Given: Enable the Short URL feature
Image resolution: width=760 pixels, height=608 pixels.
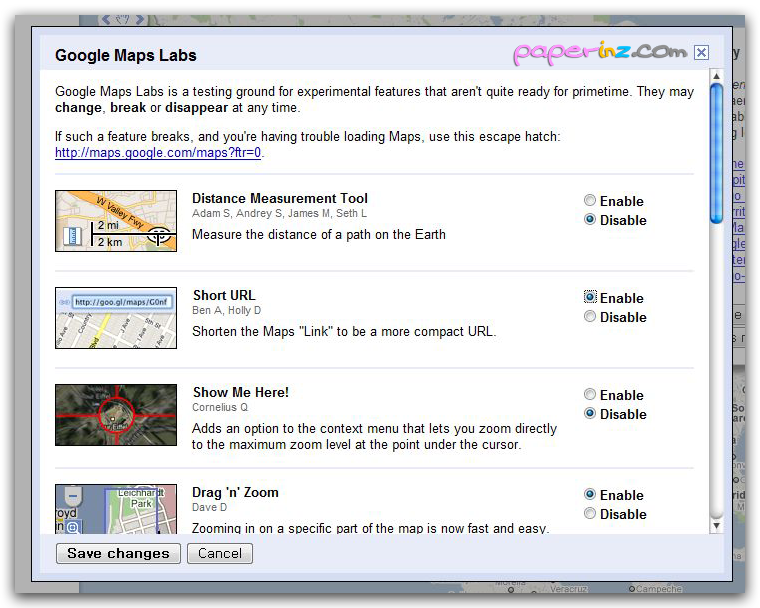Looking at the screenshot, I should [589, 297].
